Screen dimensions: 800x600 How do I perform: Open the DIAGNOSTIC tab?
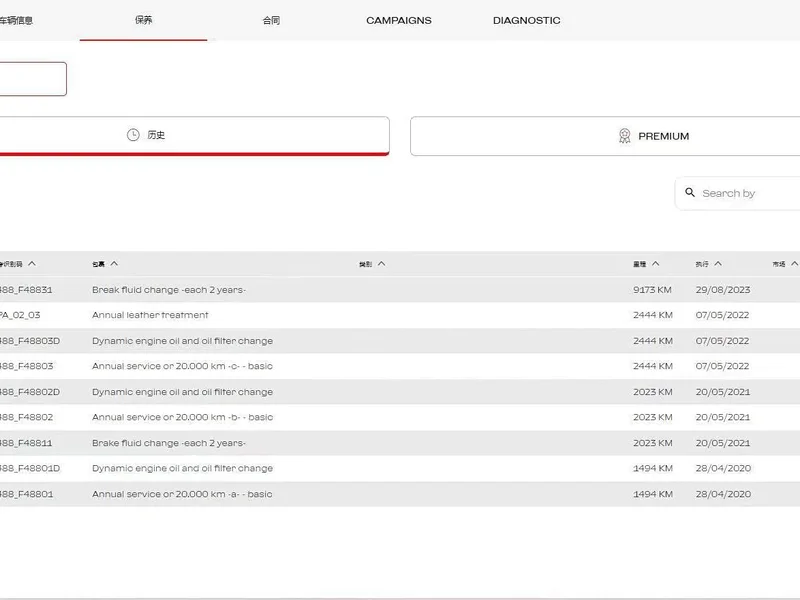click(527, 20)
